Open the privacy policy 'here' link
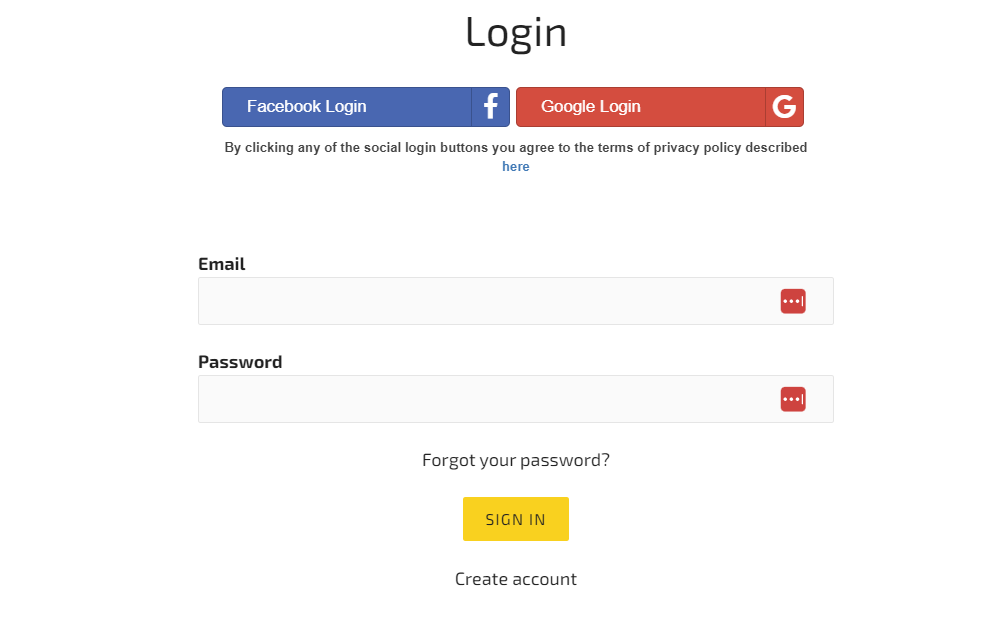 coord(516,167)
